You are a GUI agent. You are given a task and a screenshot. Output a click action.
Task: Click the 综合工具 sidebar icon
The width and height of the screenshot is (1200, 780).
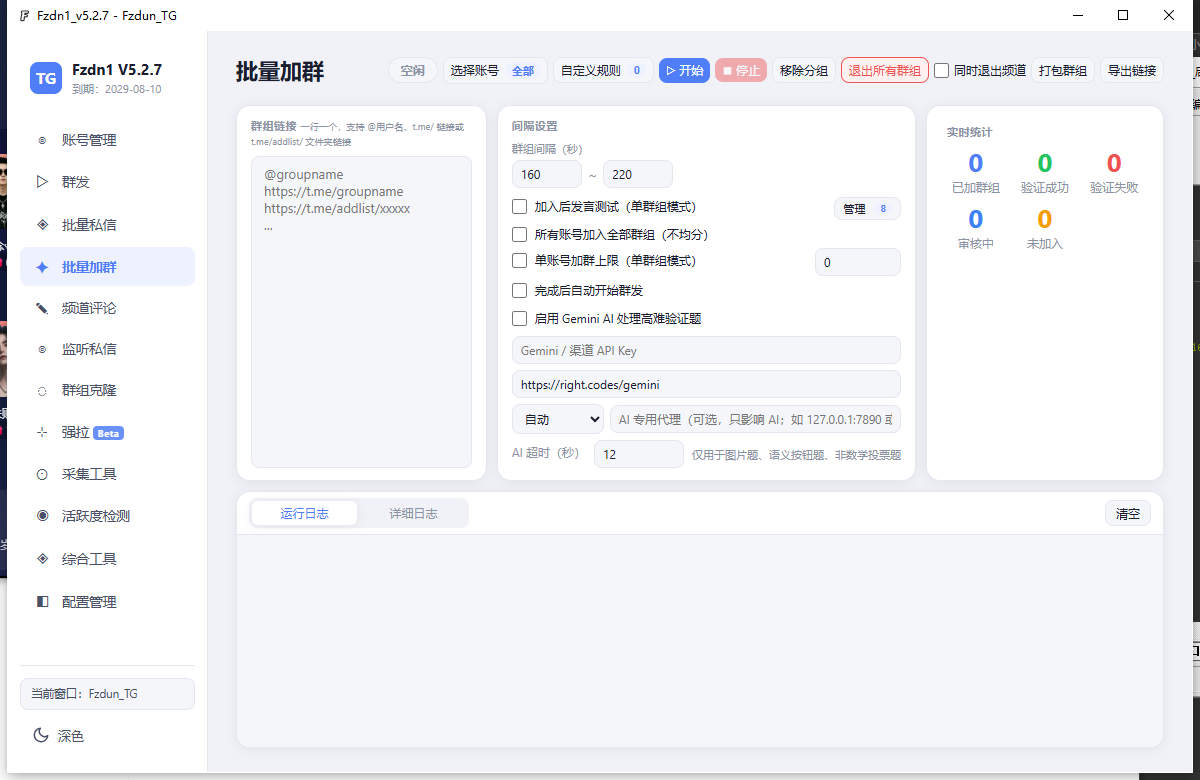click(x=42, y=559)
